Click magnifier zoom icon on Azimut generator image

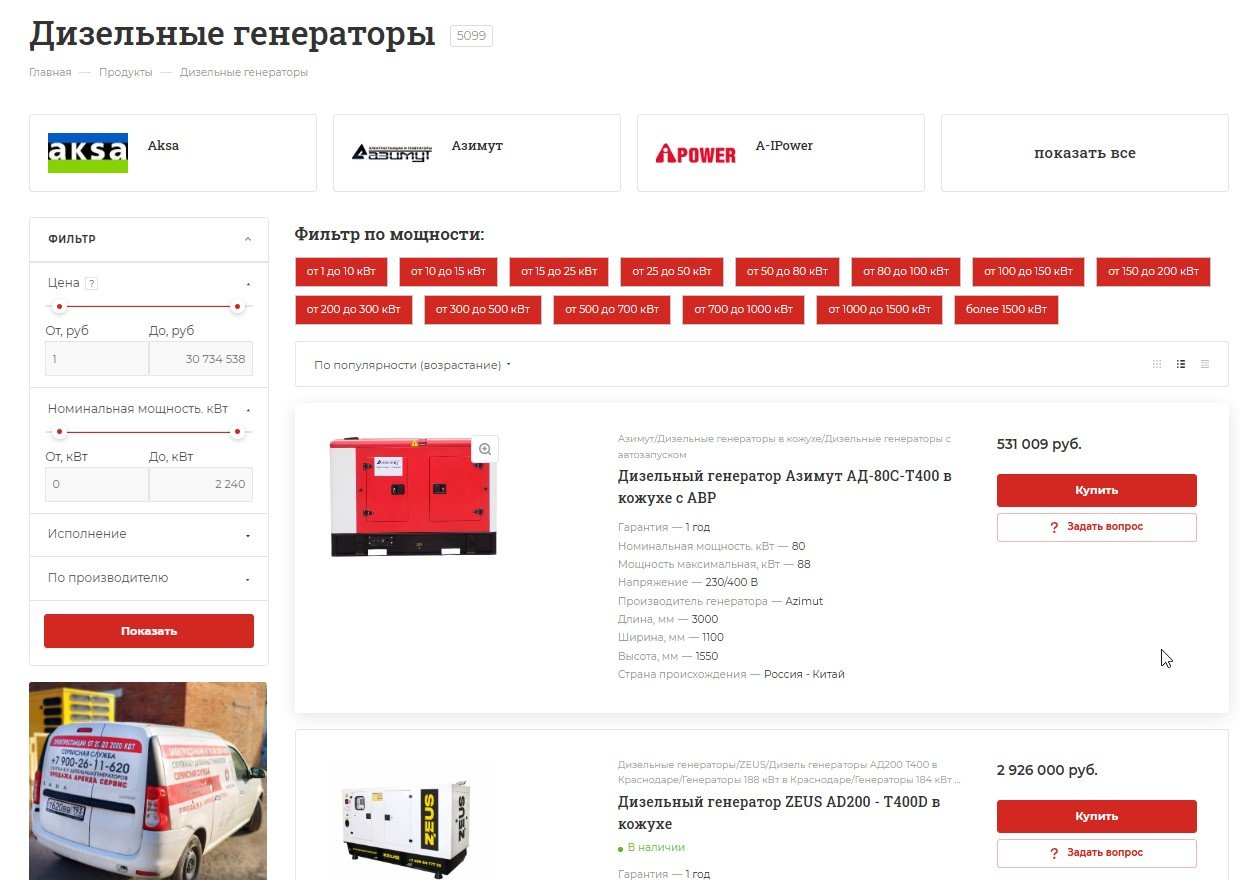[x=485, y=450]
